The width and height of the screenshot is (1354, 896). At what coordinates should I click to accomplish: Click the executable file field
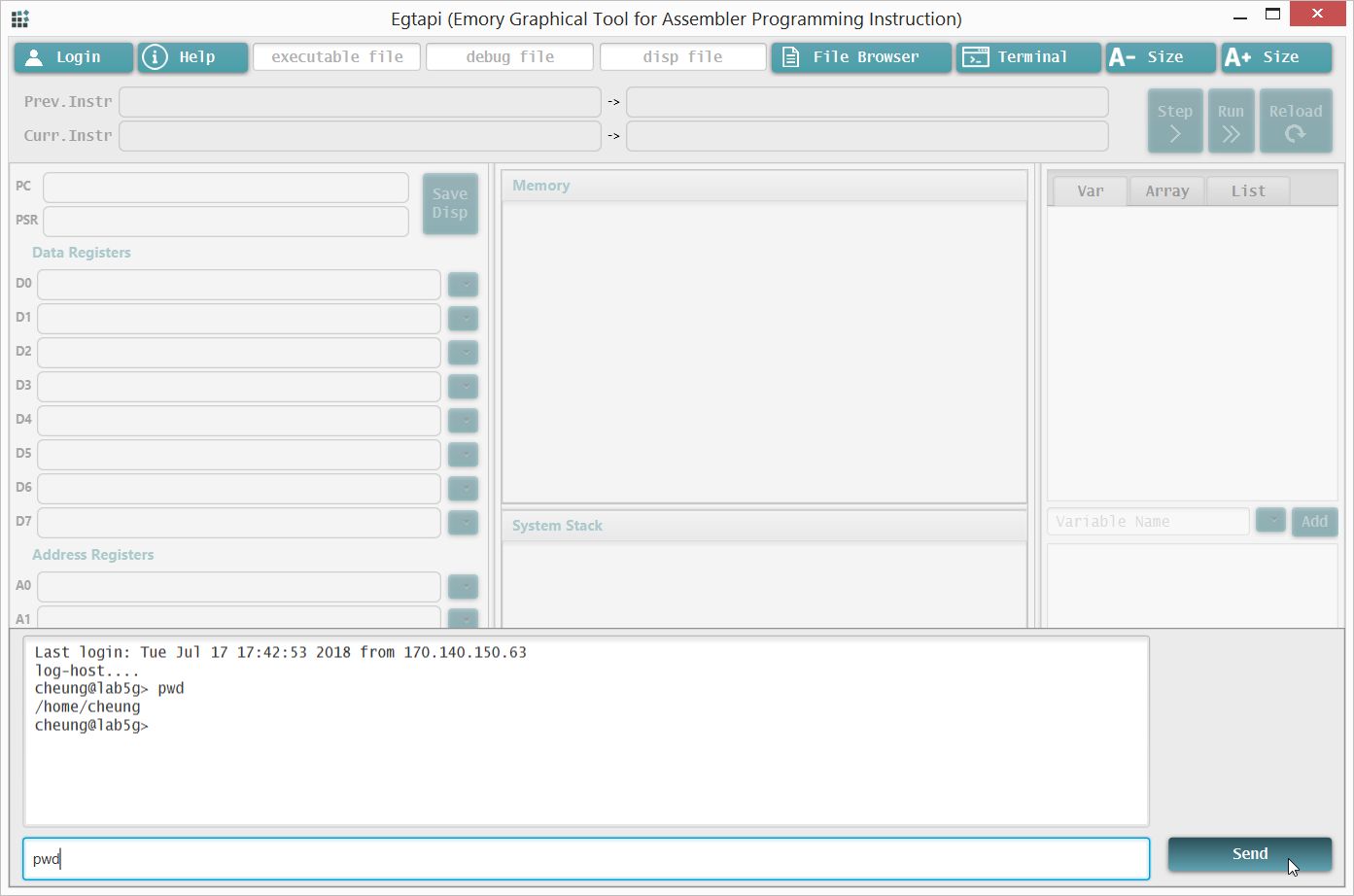[x=336, y=57]
